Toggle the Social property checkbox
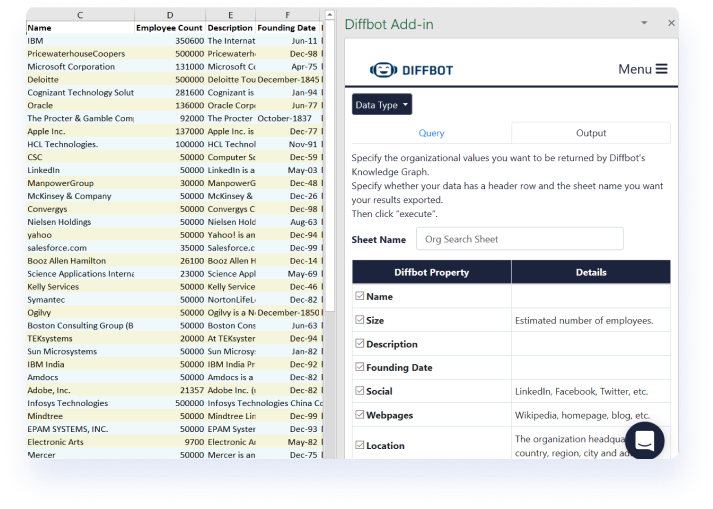This screenshot has width=713, height=509. click(360, 391)
